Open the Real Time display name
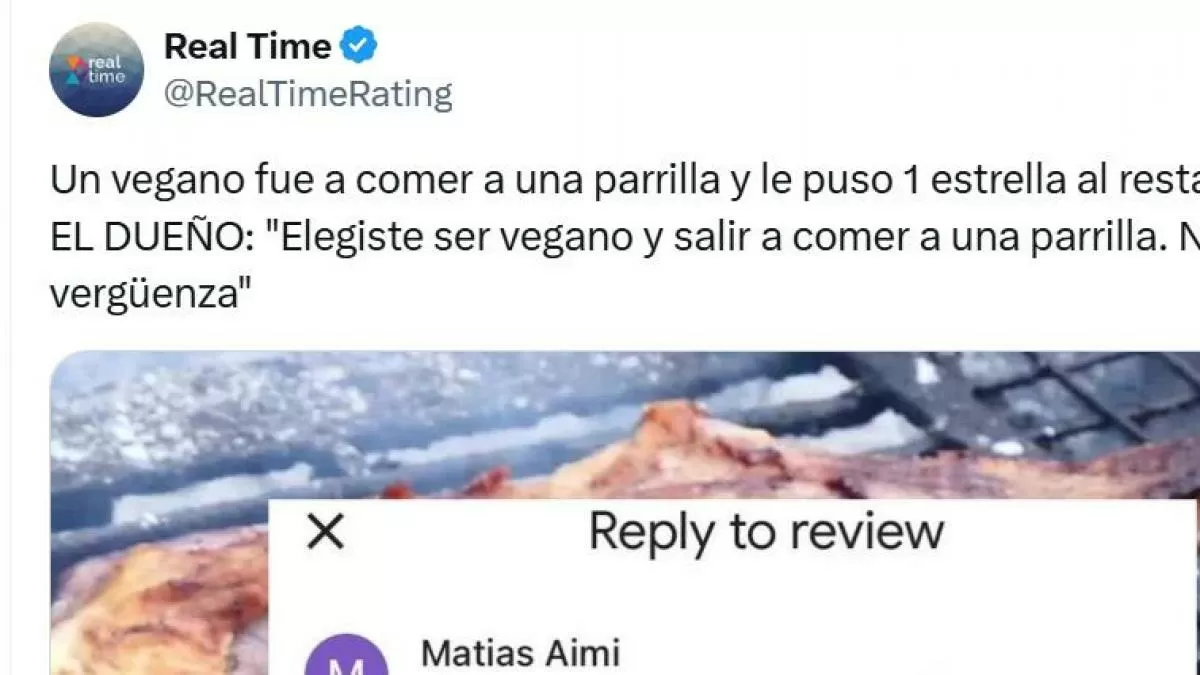 (247, 46)
